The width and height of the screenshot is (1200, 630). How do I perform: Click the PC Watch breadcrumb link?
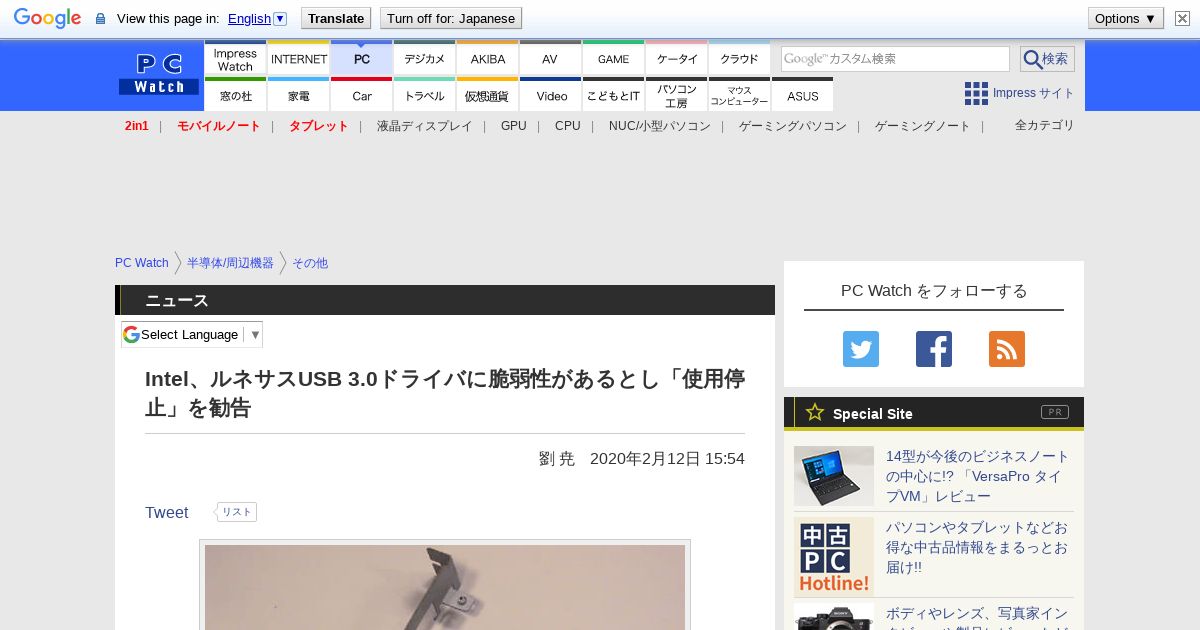pos(142,263)
